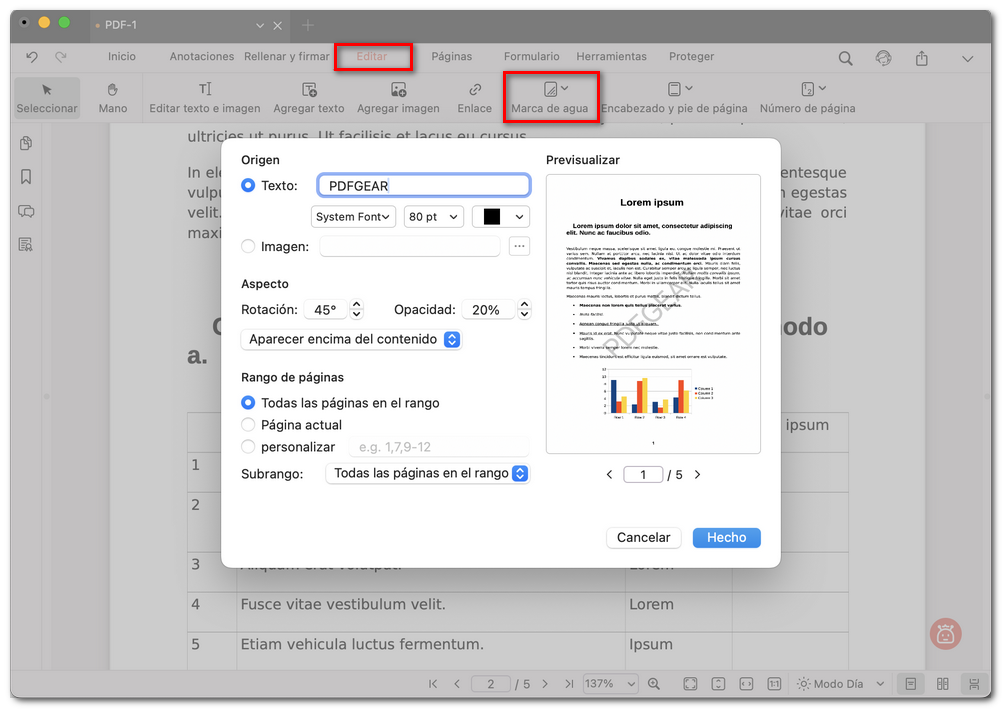Image resolution: width=1002 pixels, height=709 pixels.
Task: Expand the top-right chevron menu
Action: click(967, 59)
